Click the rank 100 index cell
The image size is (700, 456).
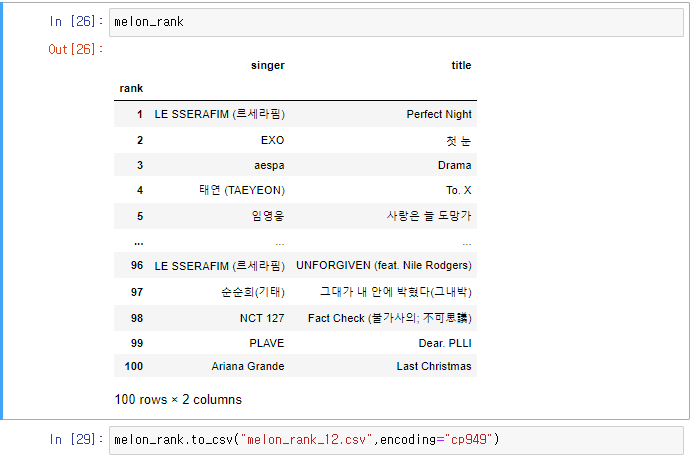(x=134, y=366)
